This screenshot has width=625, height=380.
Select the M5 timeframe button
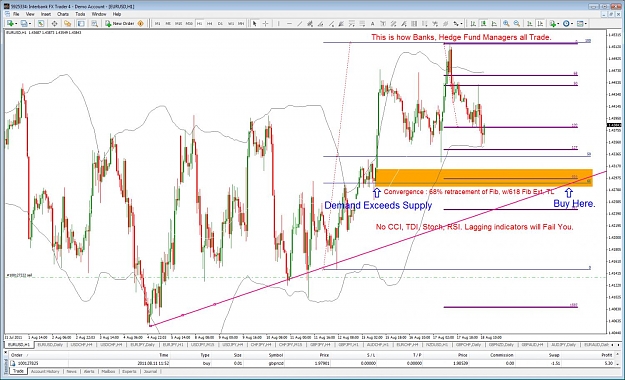coord(168,24)
